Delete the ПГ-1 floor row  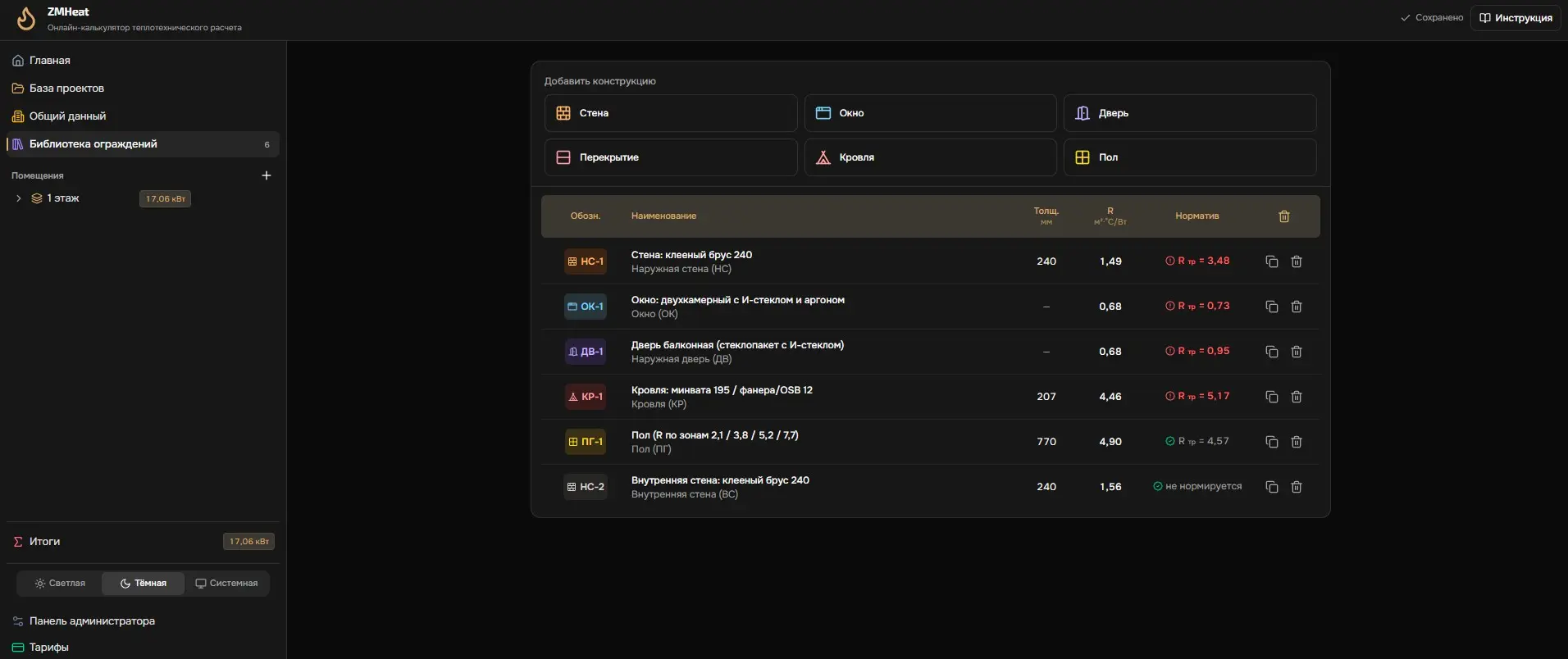click(1297, 442)
